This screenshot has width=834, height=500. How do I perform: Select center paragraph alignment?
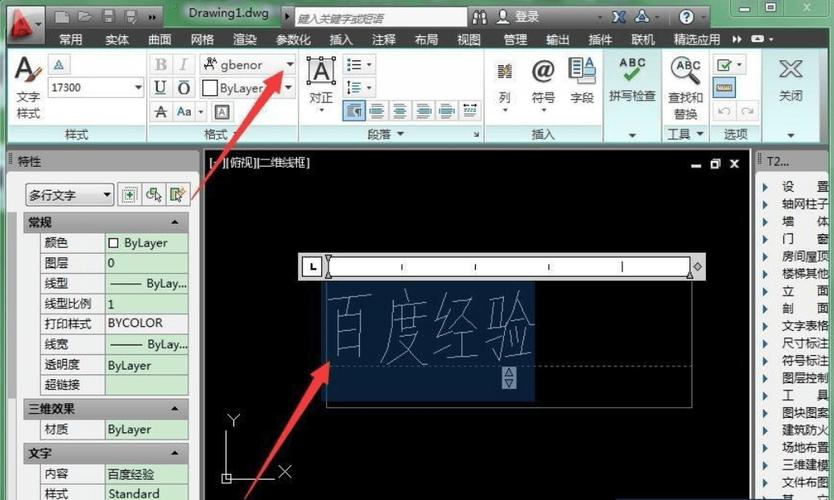coord(400,111)
